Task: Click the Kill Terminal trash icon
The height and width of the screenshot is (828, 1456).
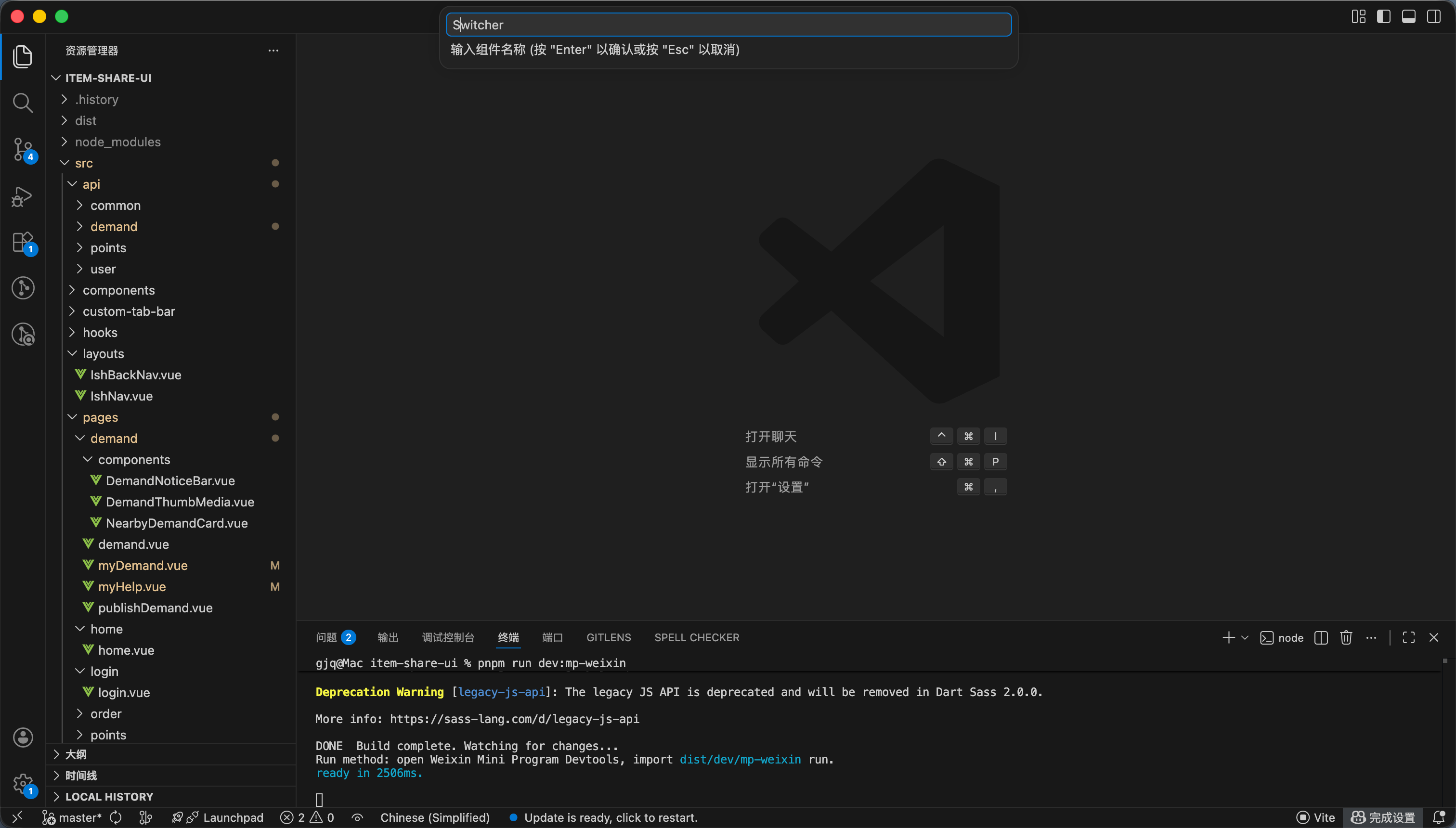Action: [x=1346, y=637]
